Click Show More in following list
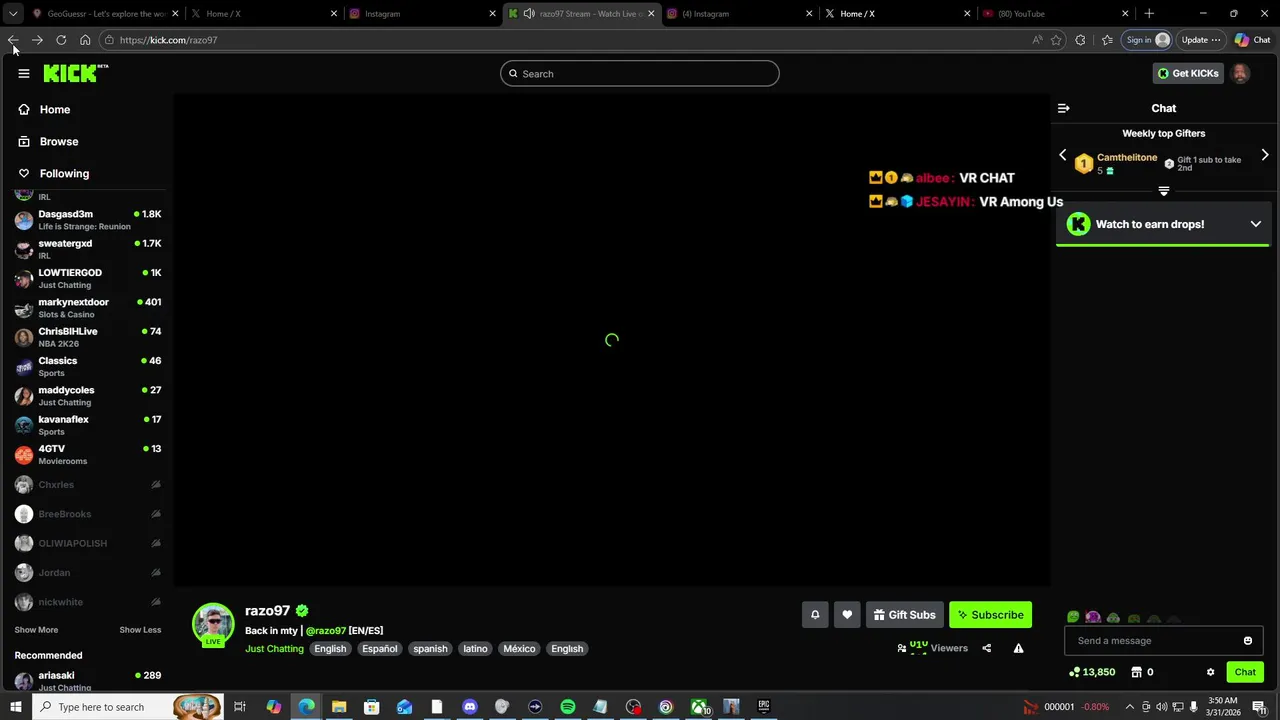 36,630
